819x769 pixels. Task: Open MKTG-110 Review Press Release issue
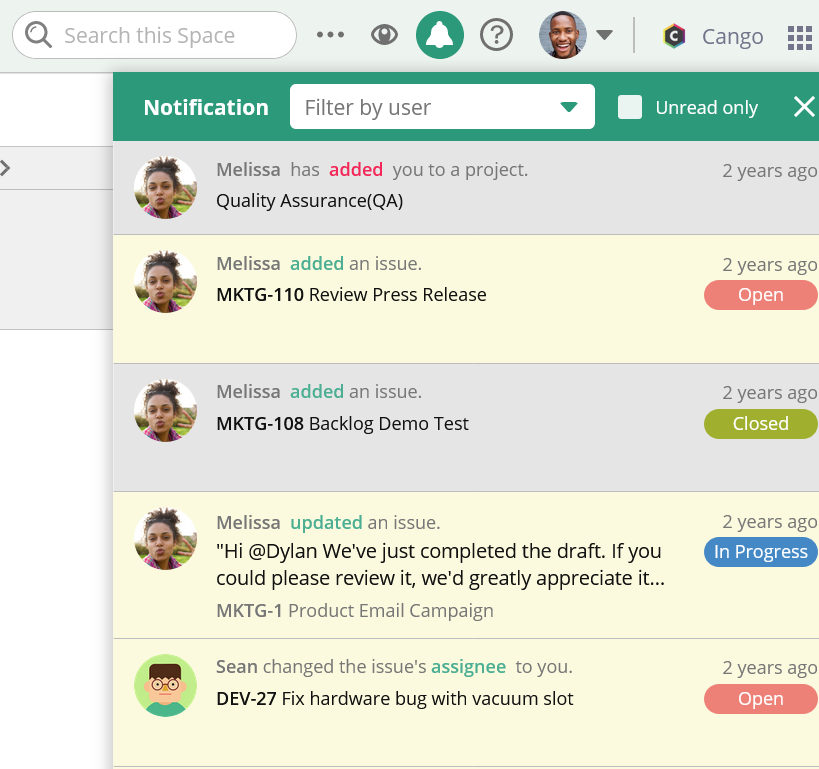pyautogui.click(x=351, y=295)
